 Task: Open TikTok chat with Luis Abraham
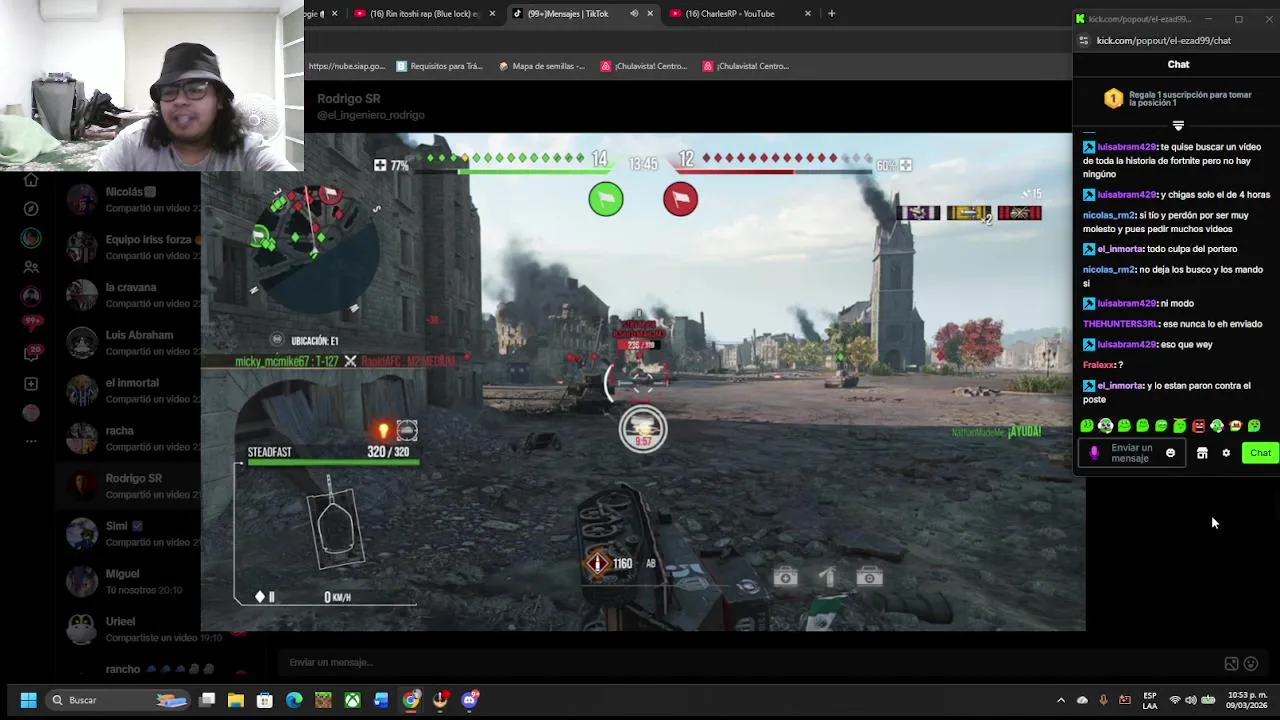(130, 343)
